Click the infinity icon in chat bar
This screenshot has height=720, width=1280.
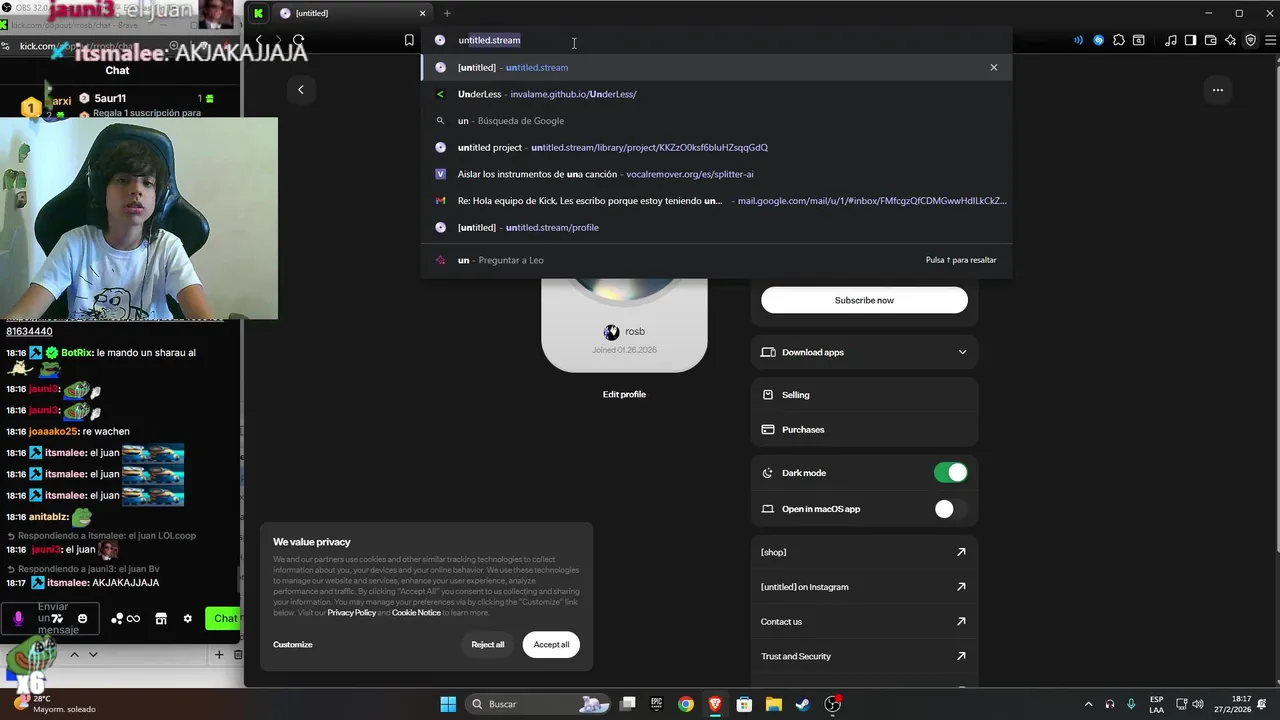pos(133,619)
